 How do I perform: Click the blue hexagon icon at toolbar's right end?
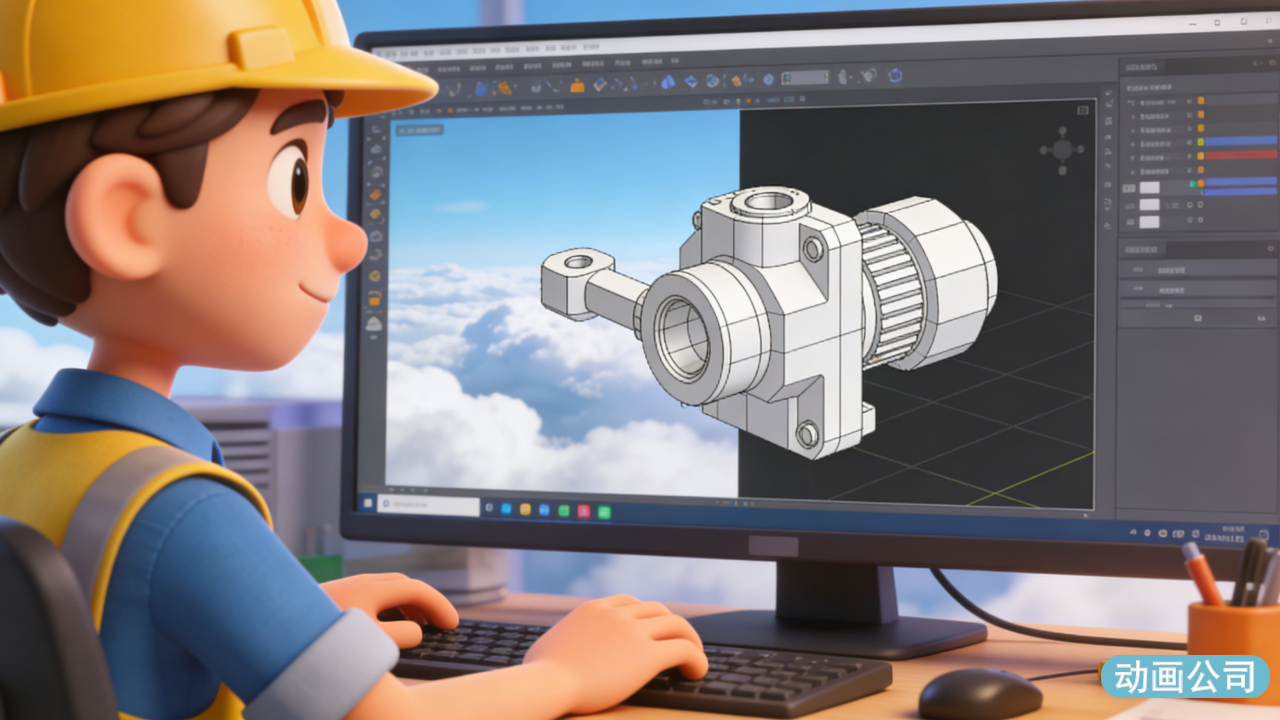tap(895, 74)
